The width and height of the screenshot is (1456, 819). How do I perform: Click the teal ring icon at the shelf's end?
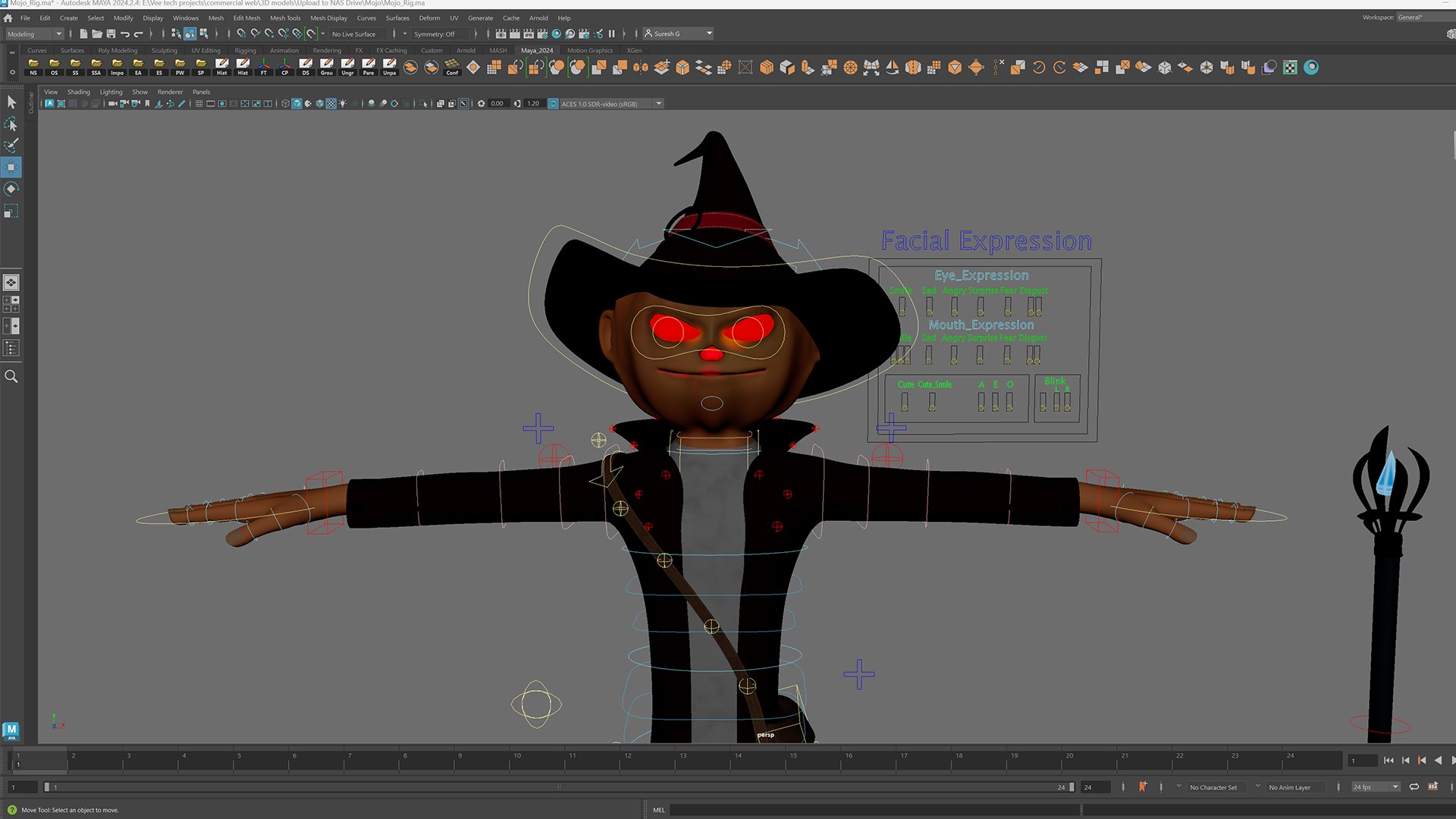tap(1311, 67)
